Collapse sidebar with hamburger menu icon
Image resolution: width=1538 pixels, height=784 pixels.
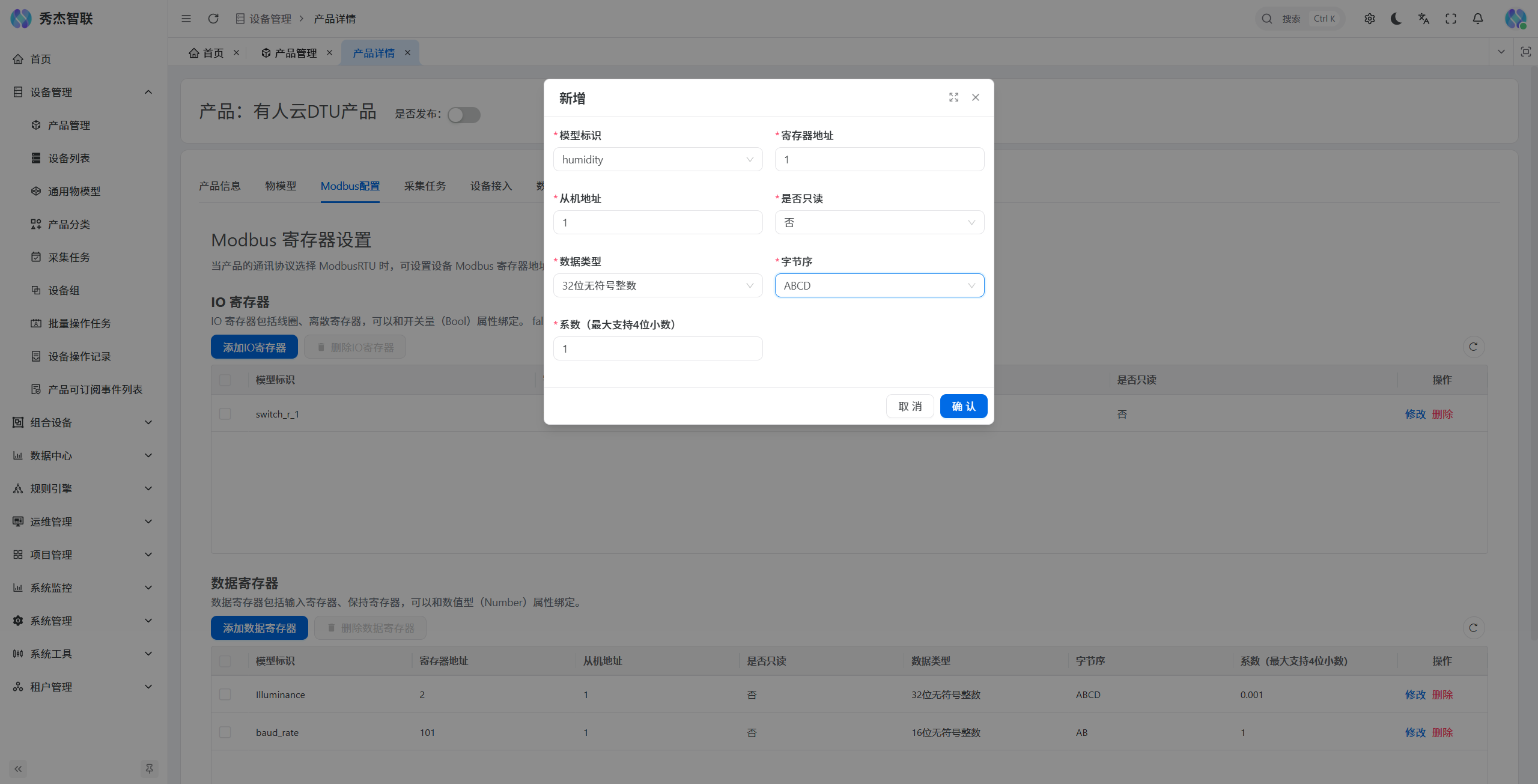coord(186,19)
